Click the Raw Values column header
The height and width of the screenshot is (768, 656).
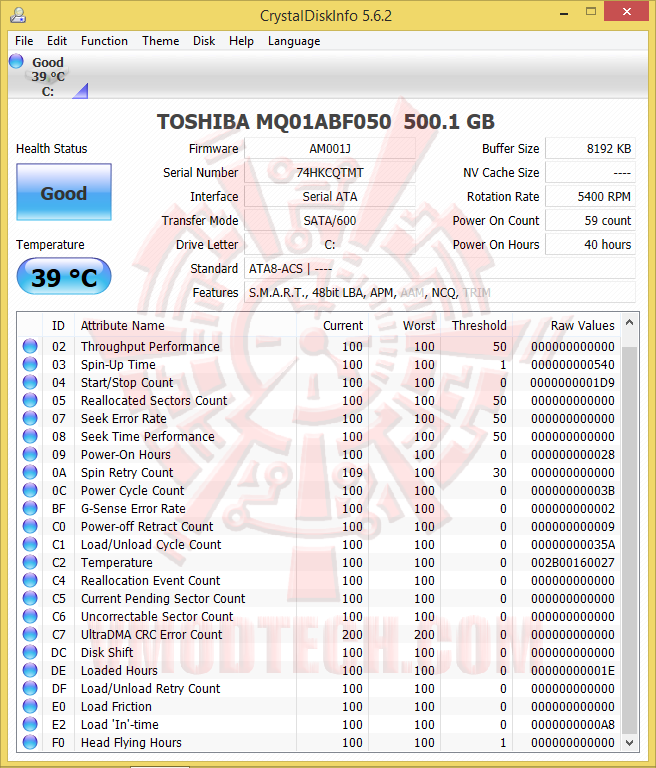[566, 325]
